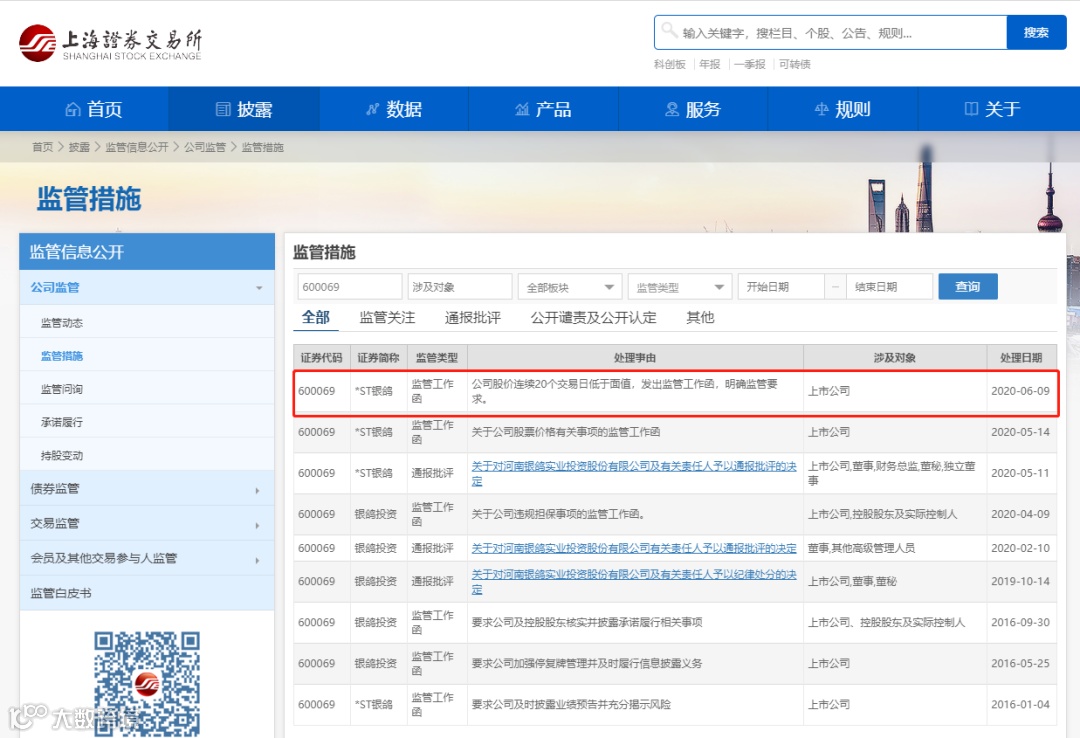Open the 服务 services navigation item

click(x=693, y=109)
